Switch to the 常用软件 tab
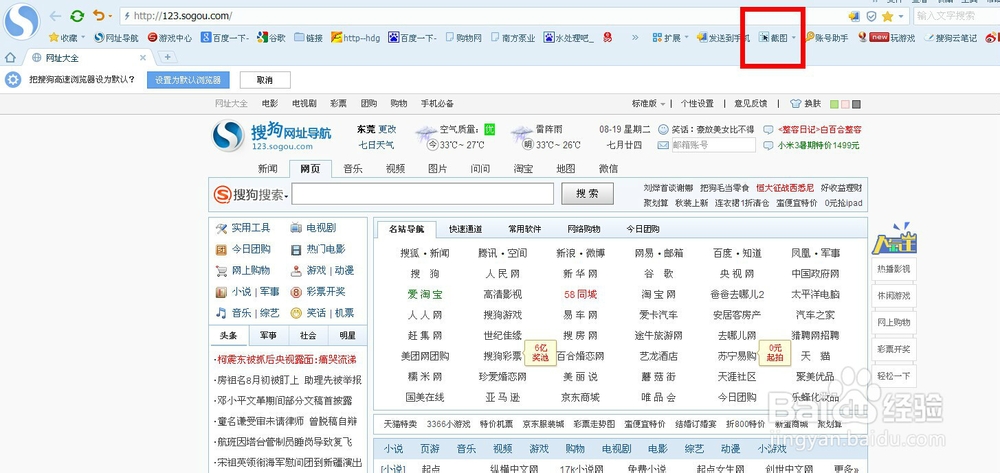The image size is (1000, 473). pos(525,229)
